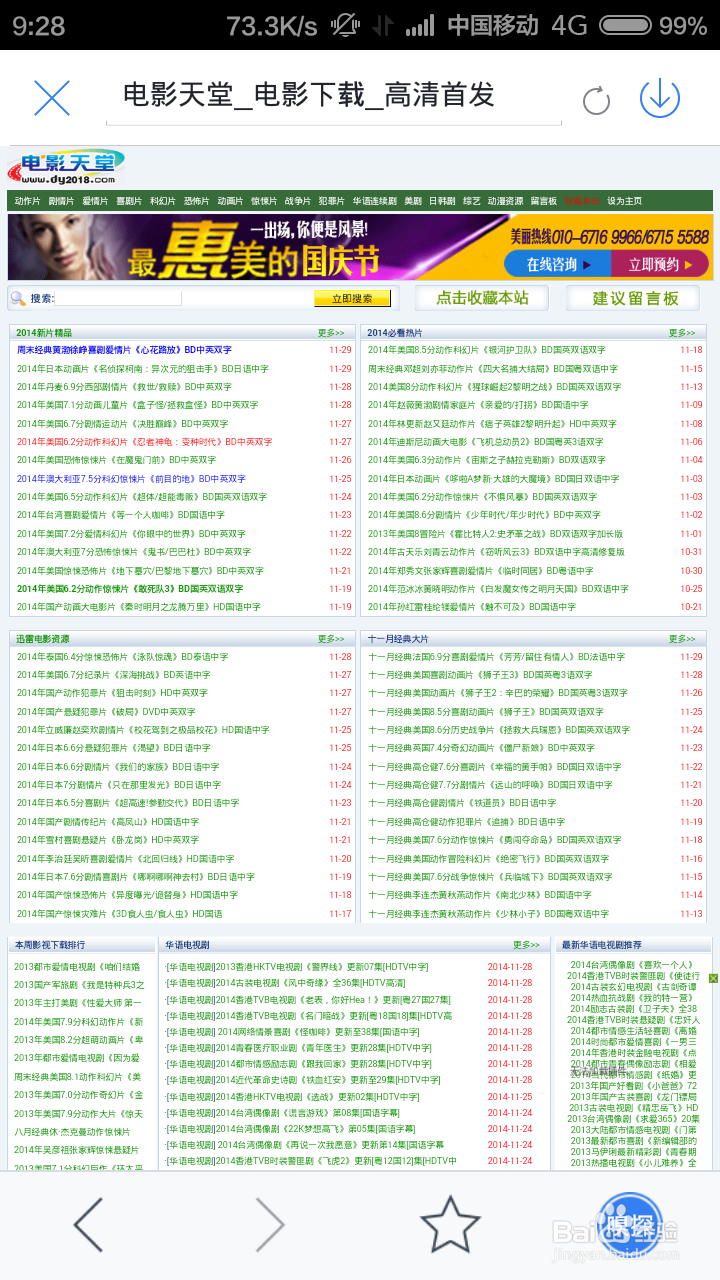Open 《猩球崛起2黎明之战》link

(494, 387)
